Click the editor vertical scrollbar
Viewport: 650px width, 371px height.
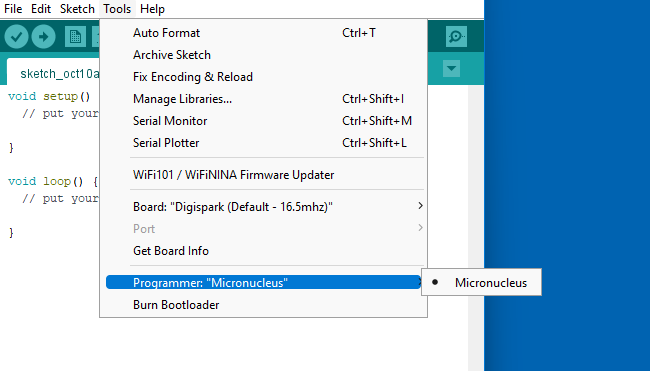pyautogui.click(x=476, y=228)
